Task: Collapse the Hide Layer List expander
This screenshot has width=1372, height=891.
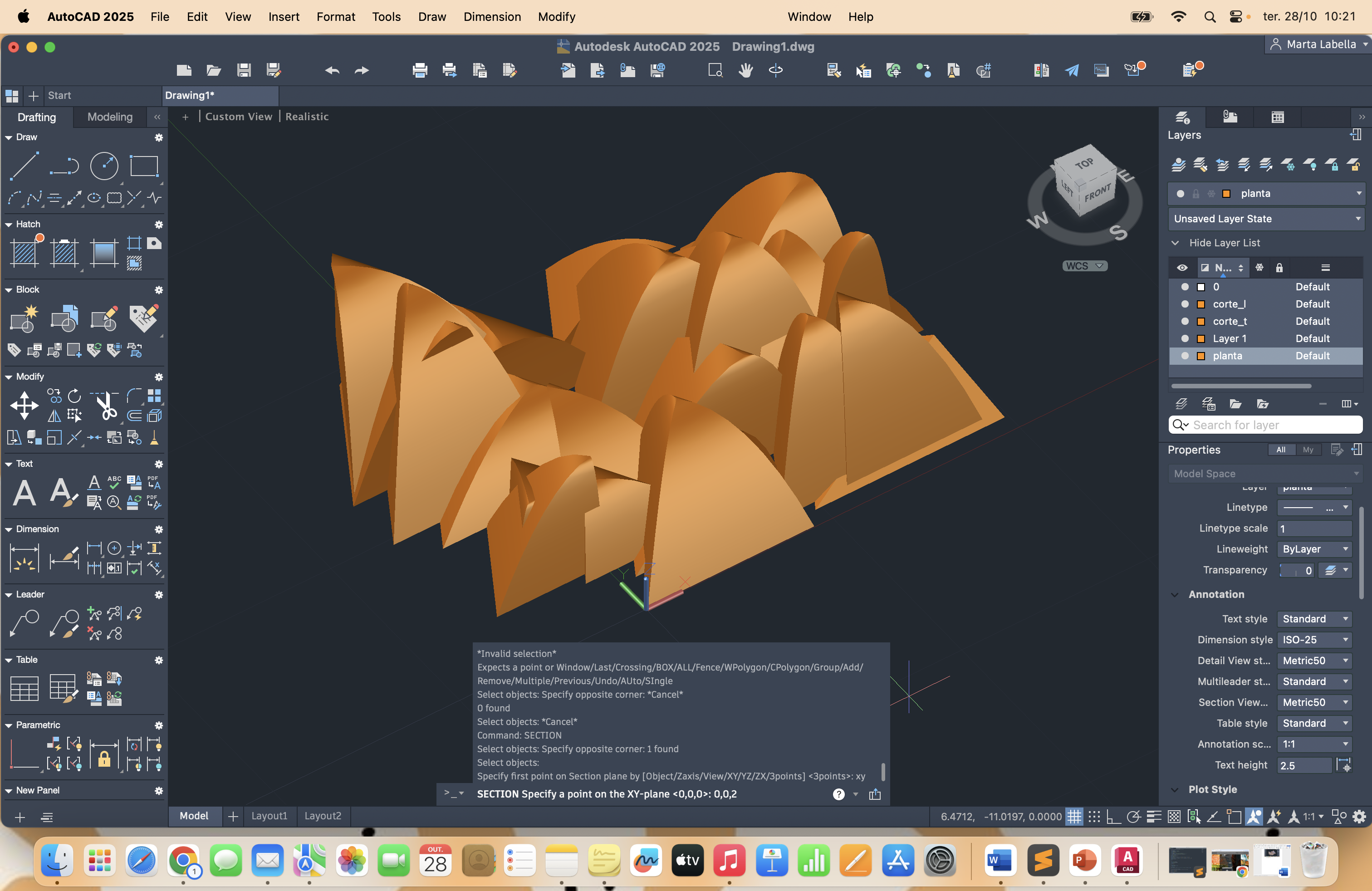Action: (x=1175, y=243)
